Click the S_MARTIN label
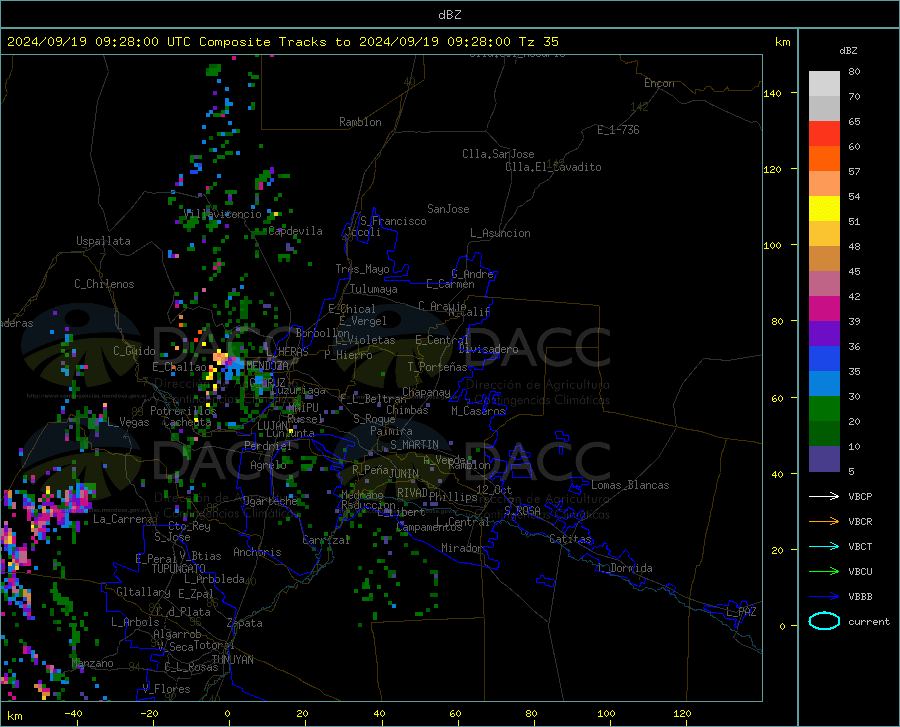This screenshot has width=900, height=727. tap(414, 445)
